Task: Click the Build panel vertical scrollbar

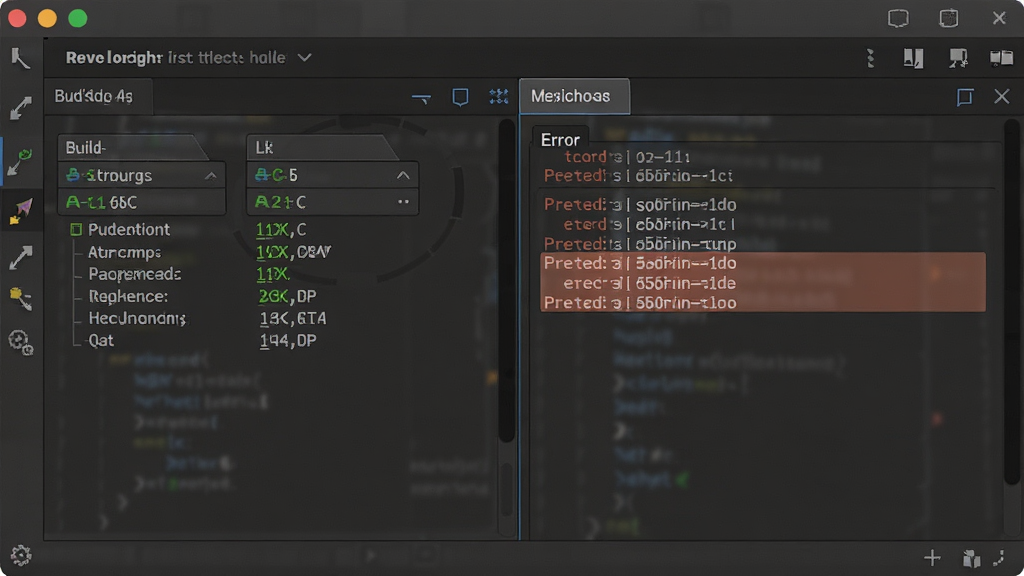Action: (507, 281)
